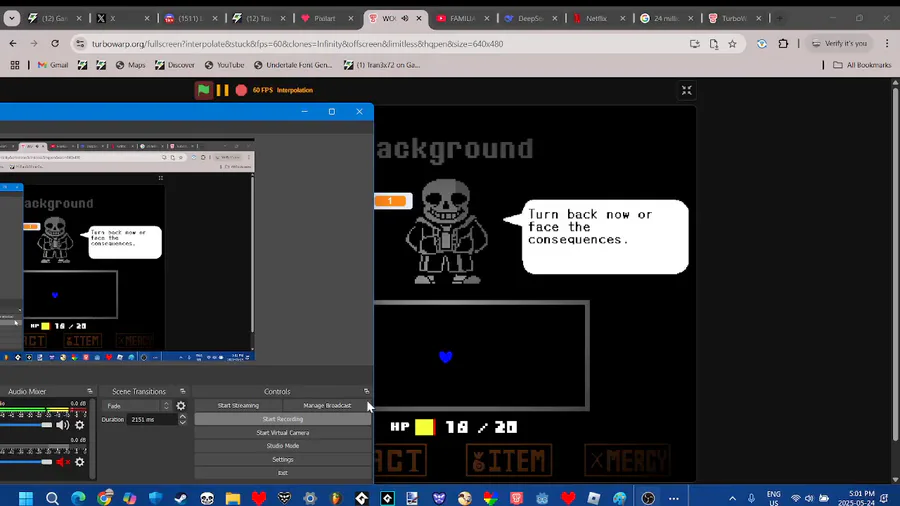Mute the first audio mixer channel speaker

62,425
